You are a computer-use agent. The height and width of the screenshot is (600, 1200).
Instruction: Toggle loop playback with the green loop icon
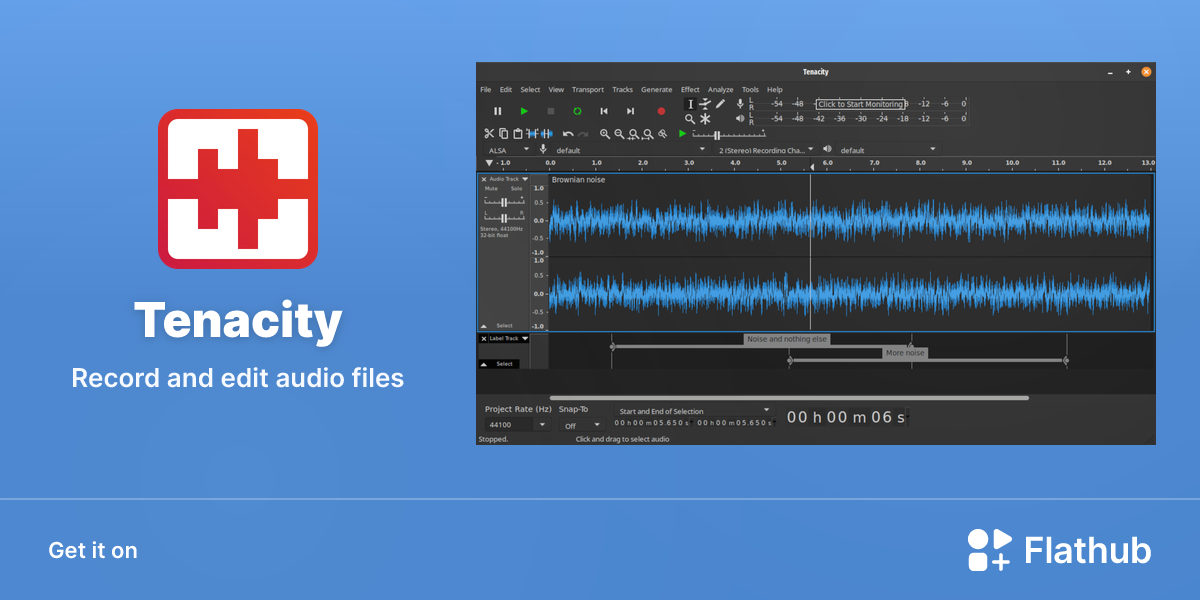click(577, 111)
